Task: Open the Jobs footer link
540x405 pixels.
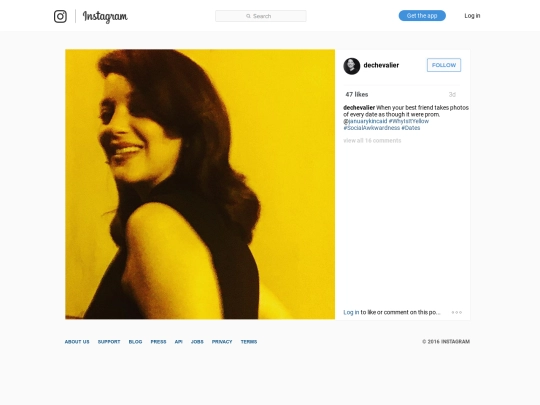Action: tap(197, 342)
